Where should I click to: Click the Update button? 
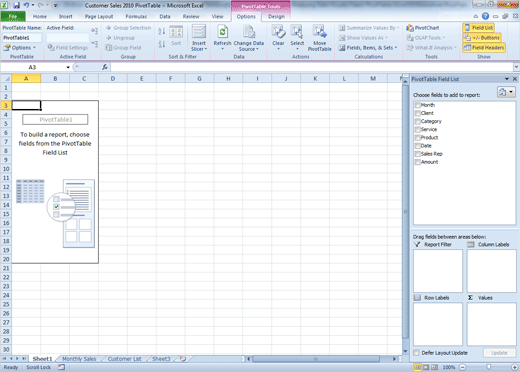coord(499,353)
